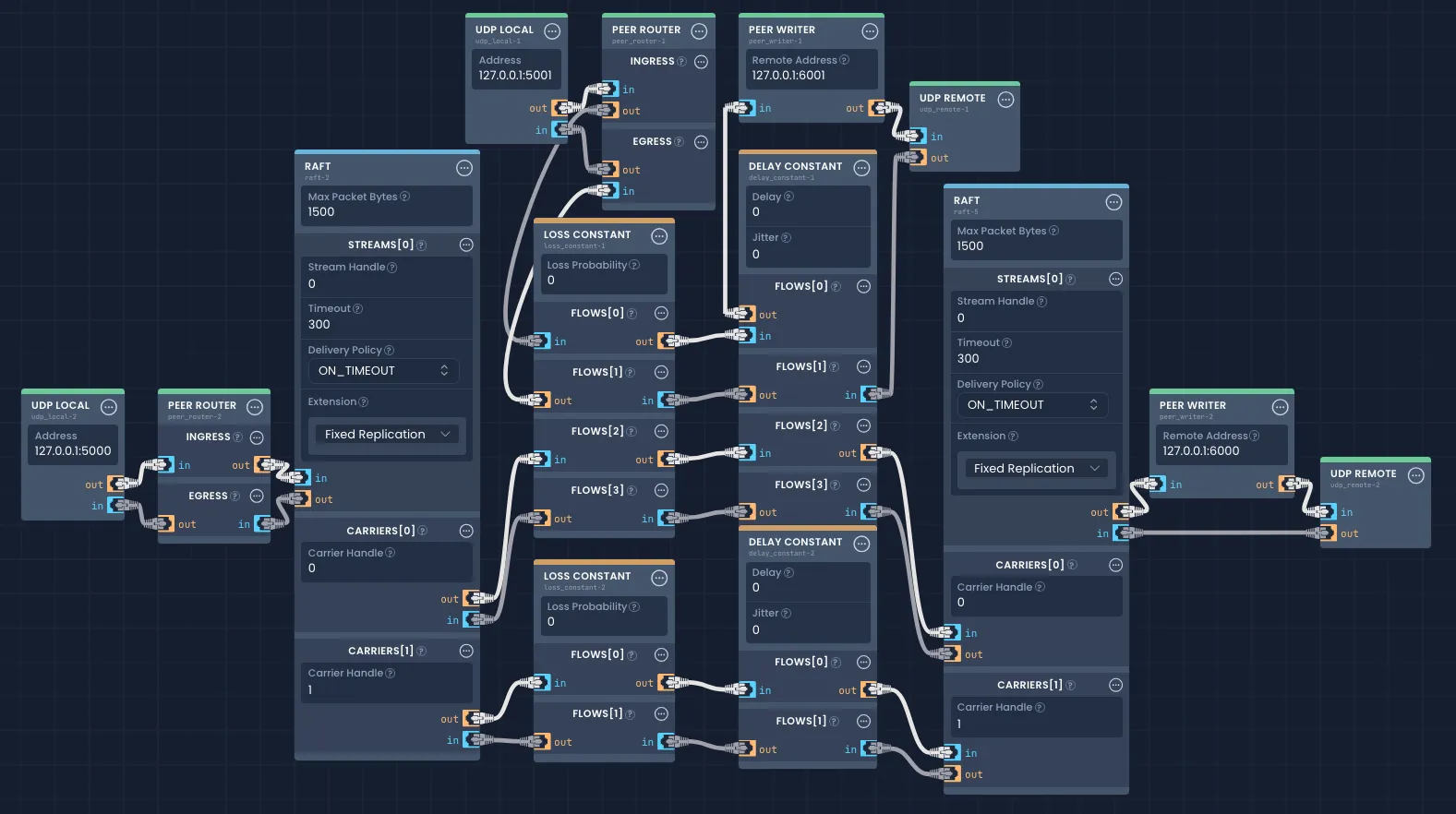
Task: Edit Remote Address 127.0.0.1:6000 field
Action: tap(1220, 444)
